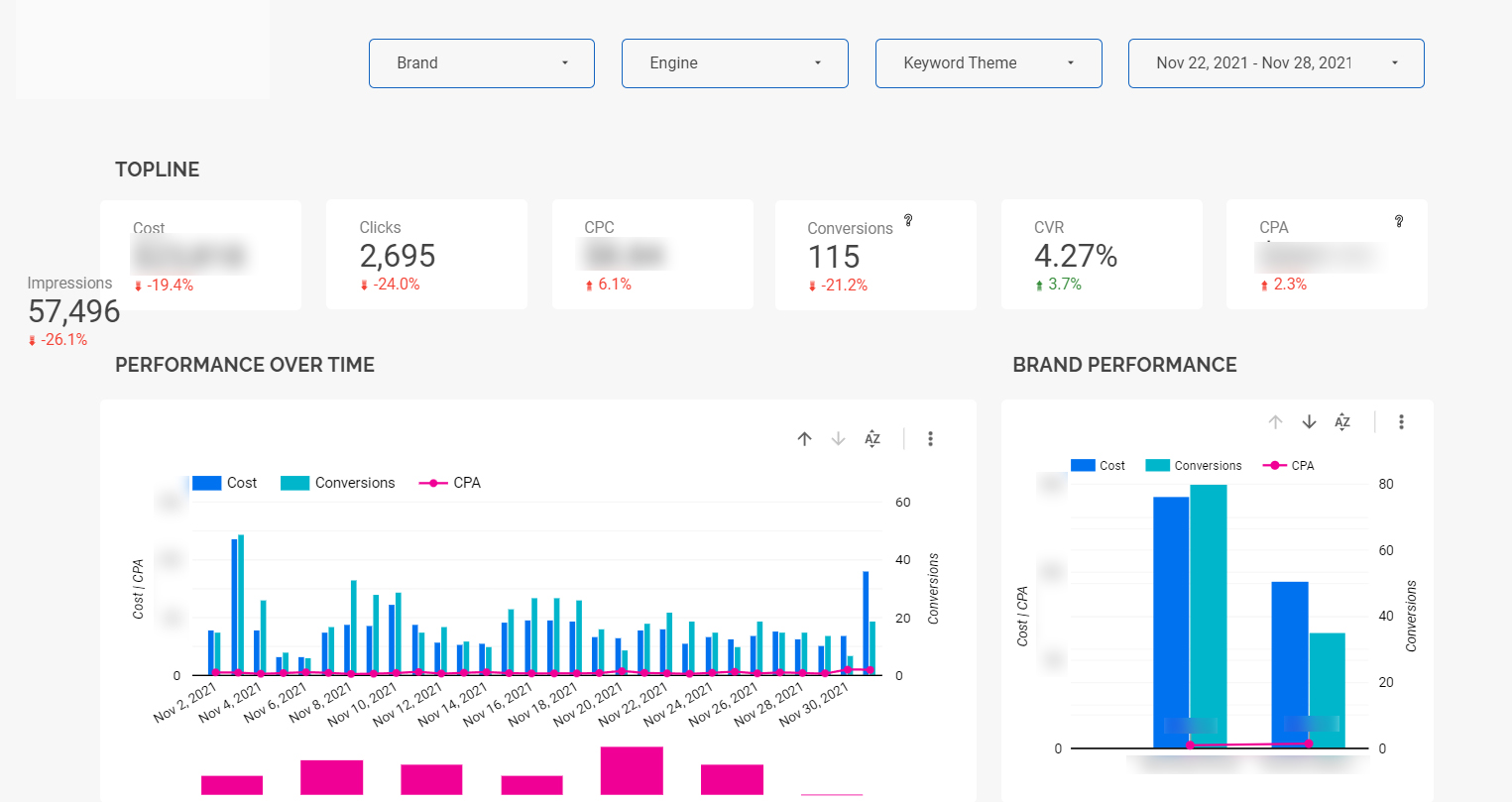This screenshot has width=1512, height=802.
Task: Click the BRAND PERFORMANCE heading
Action: (x=1124, y=365)
